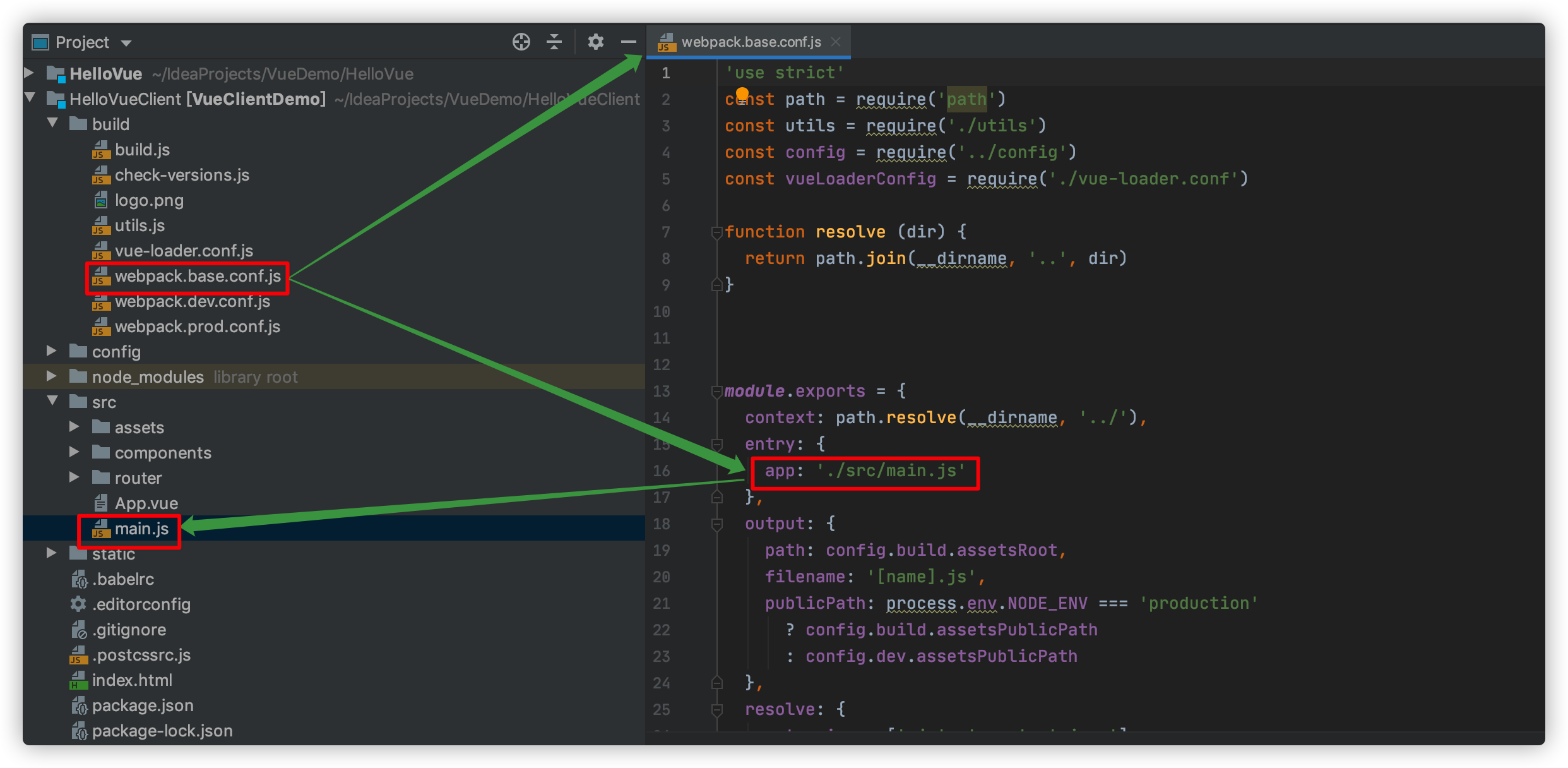This screenshot has width=1568, height=768.
Task: Toggle fold marker at module.exports line 13
Action: pyautogui.click(x=716, y=392)
